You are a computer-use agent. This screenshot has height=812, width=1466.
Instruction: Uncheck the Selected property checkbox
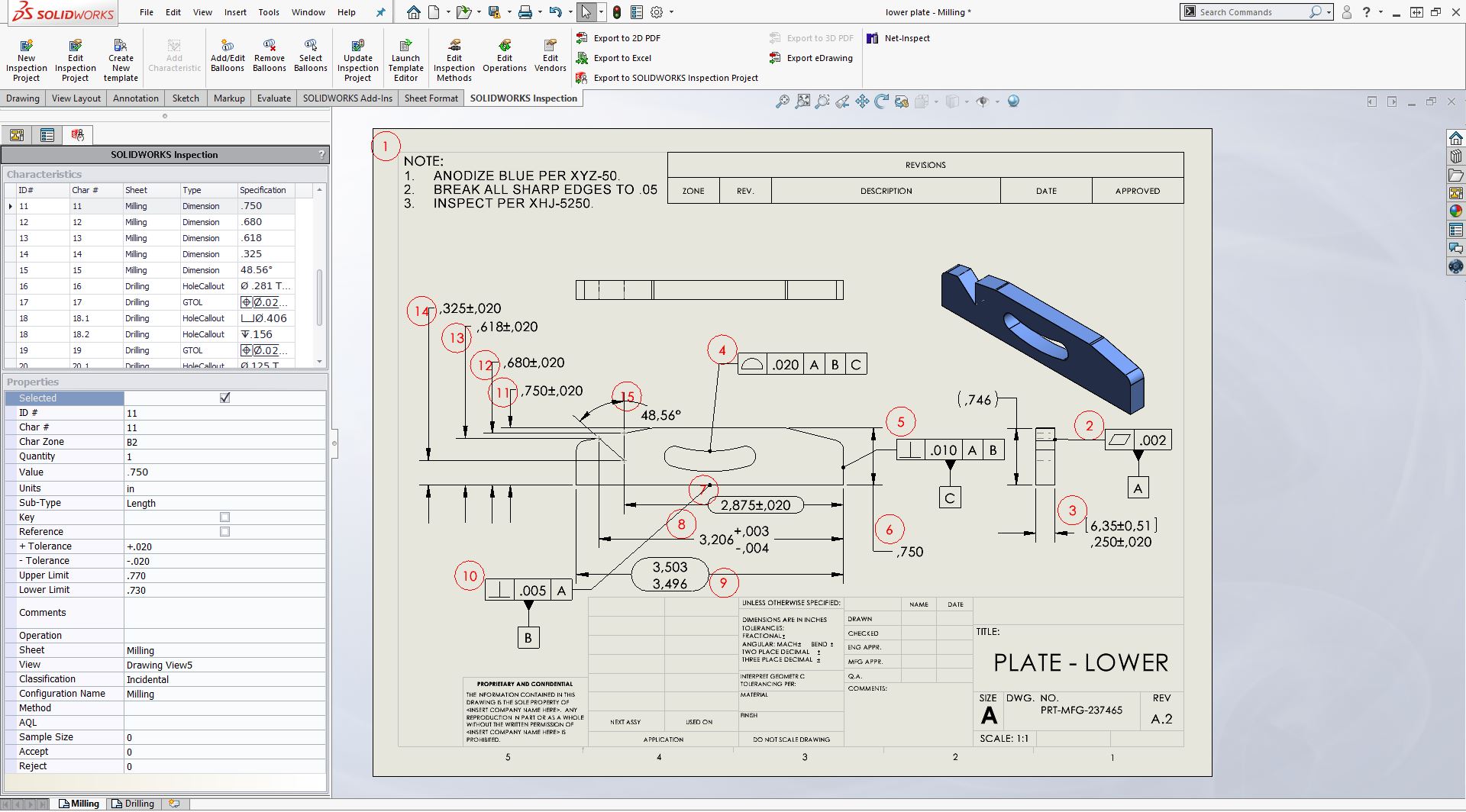224,398
